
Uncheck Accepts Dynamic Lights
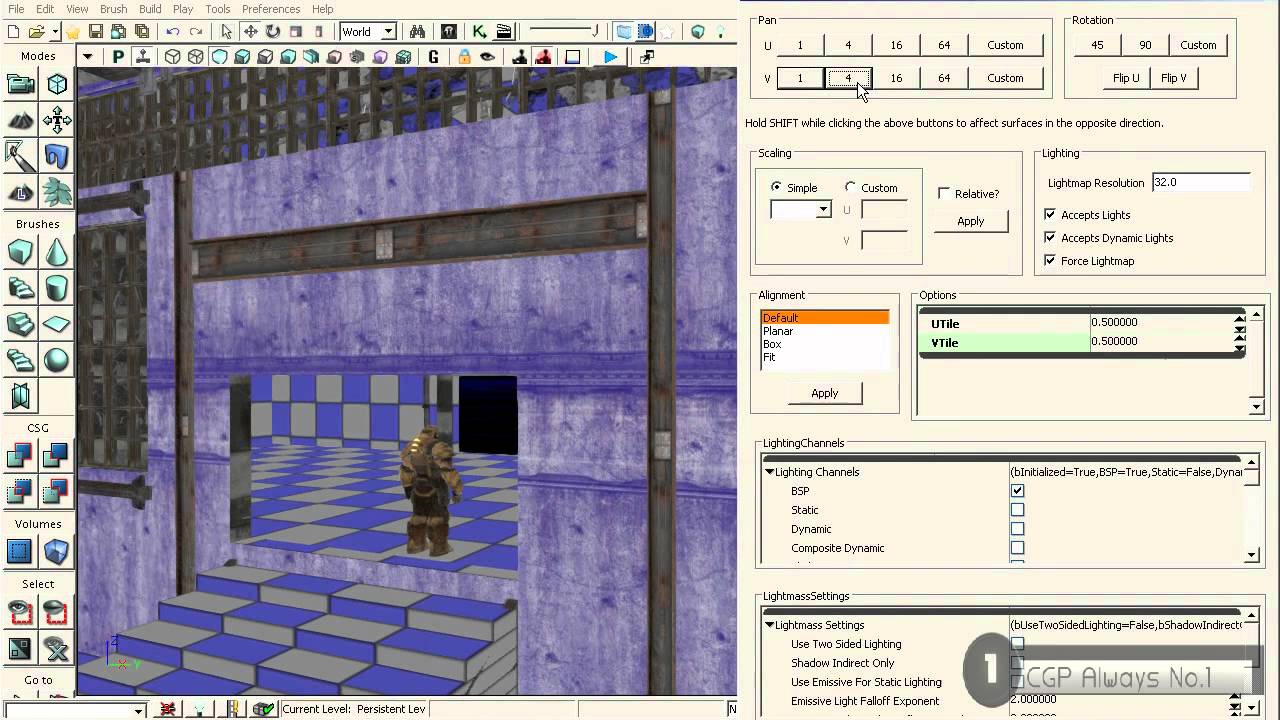pos(1050,237)
